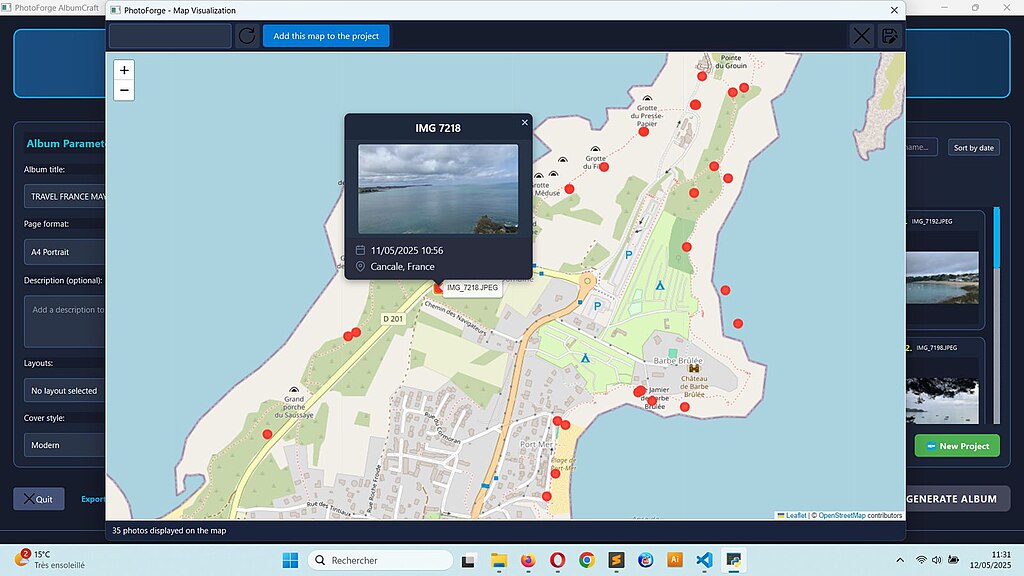Open the Page format A4 Portrait dropdown
This screenshot has width=1024, height=576.
tap(65, 252)
